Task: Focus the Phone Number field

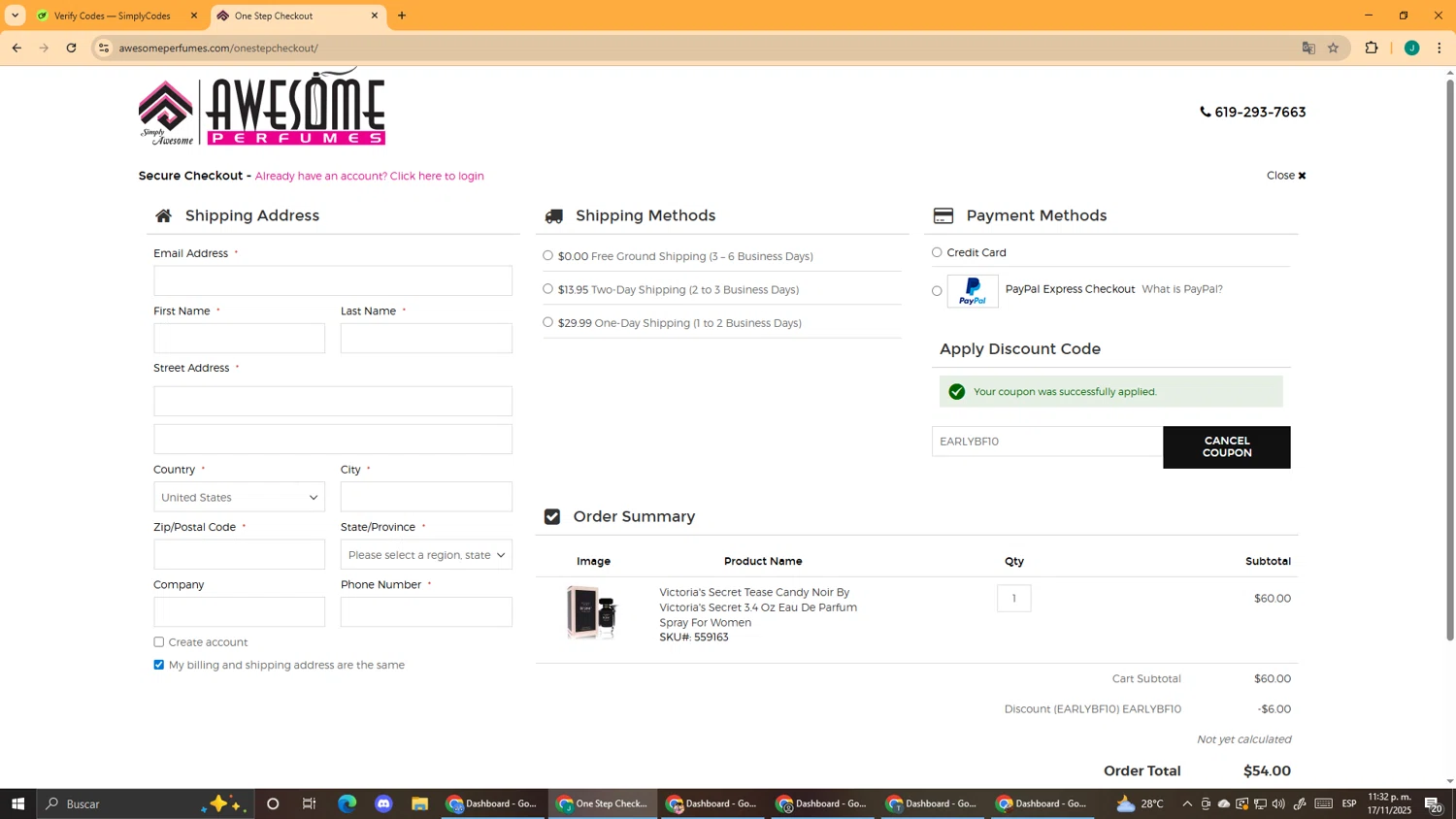Action: point(426,612)
